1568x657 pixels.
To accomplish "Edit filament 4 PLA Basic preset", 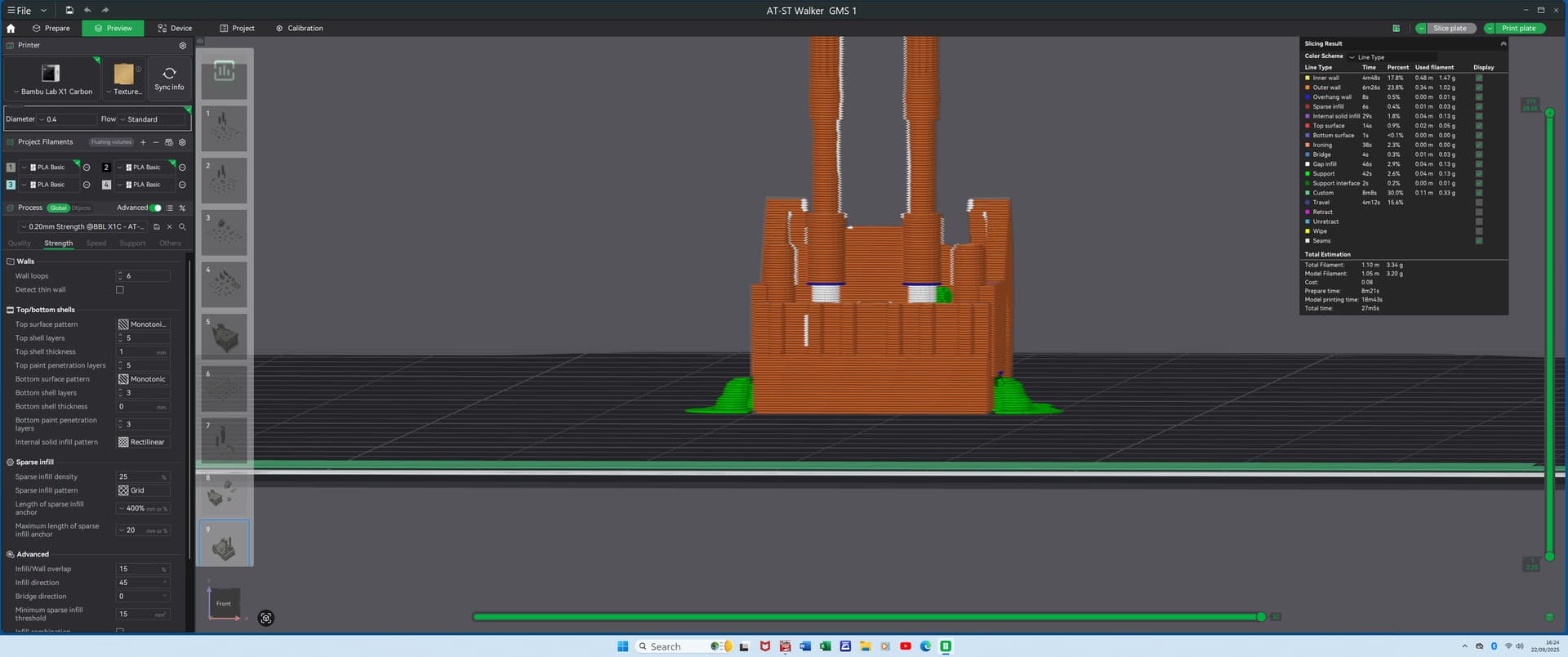I will pyautogui.click(x=182, y=185).
